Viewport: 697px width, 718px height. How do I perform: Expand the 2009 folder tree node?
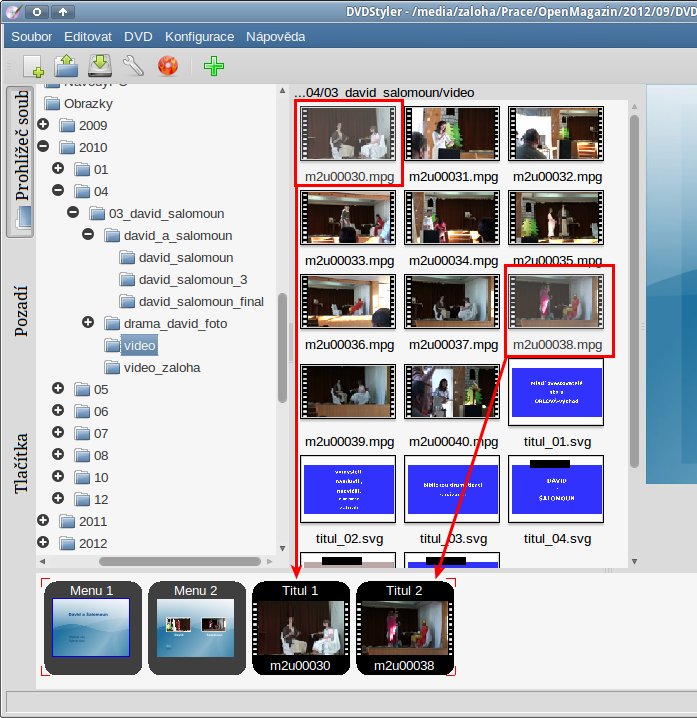(43, 125)
